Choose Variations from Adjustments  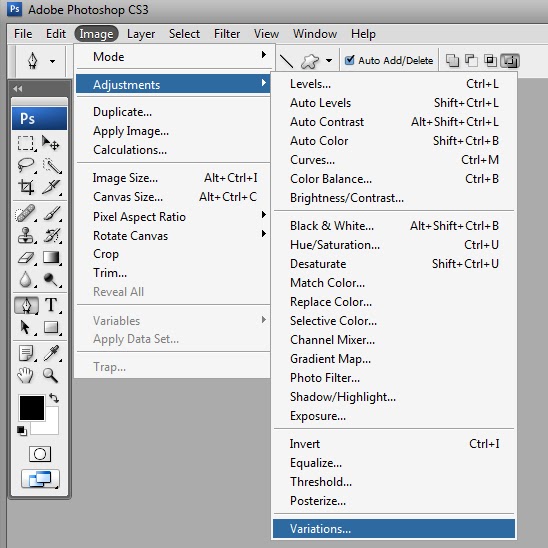[x=394, y=528]
